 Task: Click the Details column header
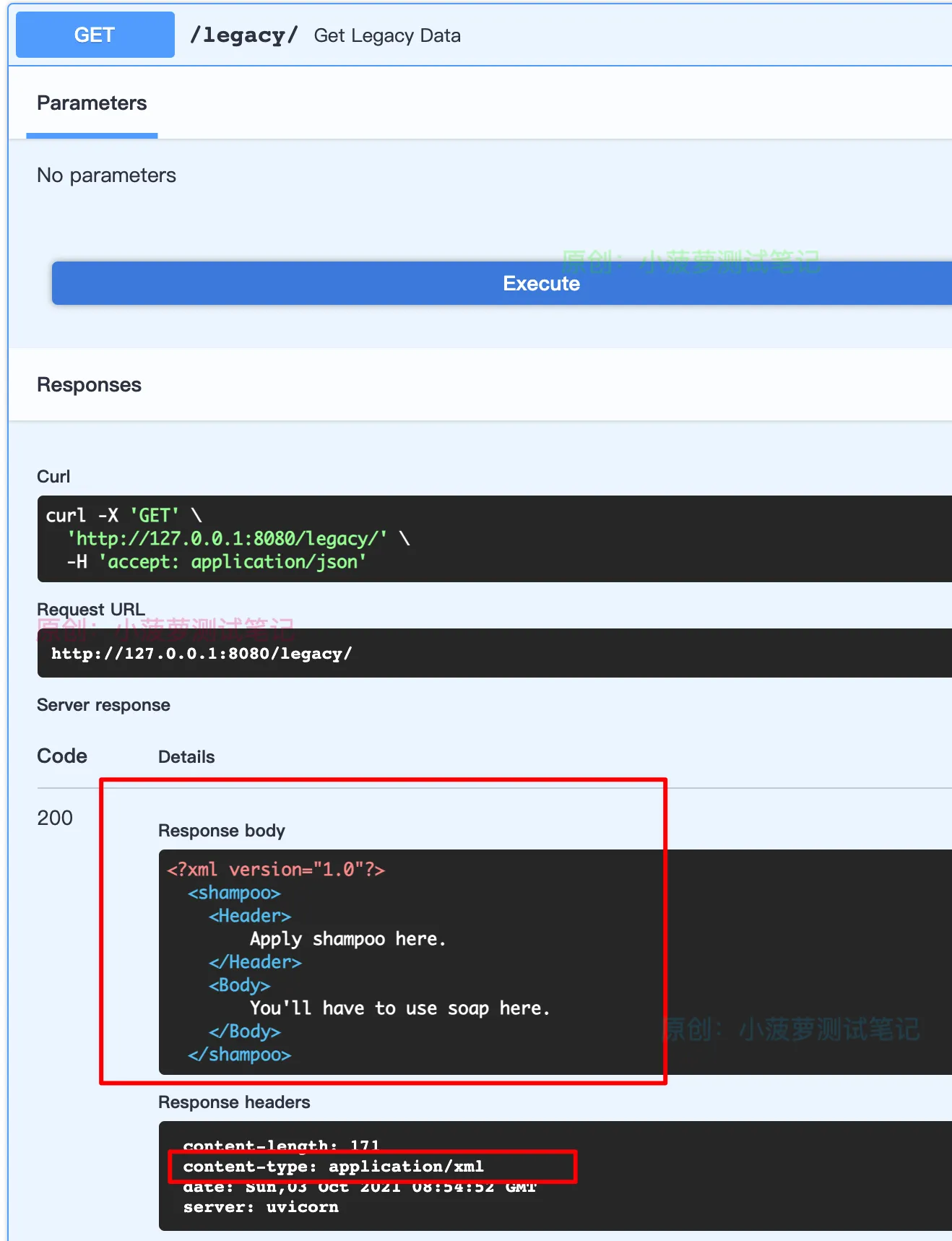tap(186, 757)
